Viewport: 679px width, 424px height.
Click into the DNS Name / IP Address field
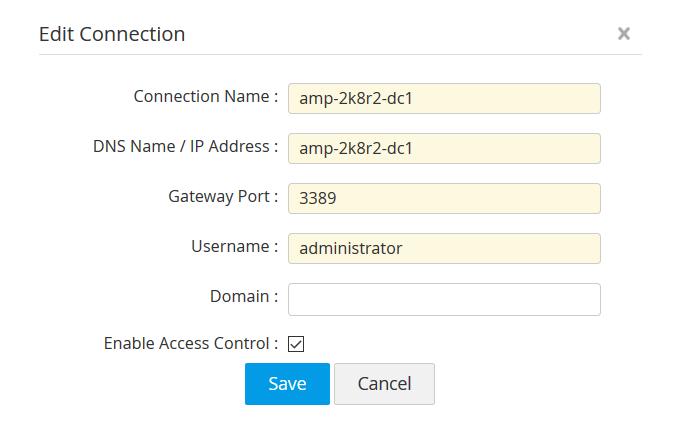pos(500,149)
